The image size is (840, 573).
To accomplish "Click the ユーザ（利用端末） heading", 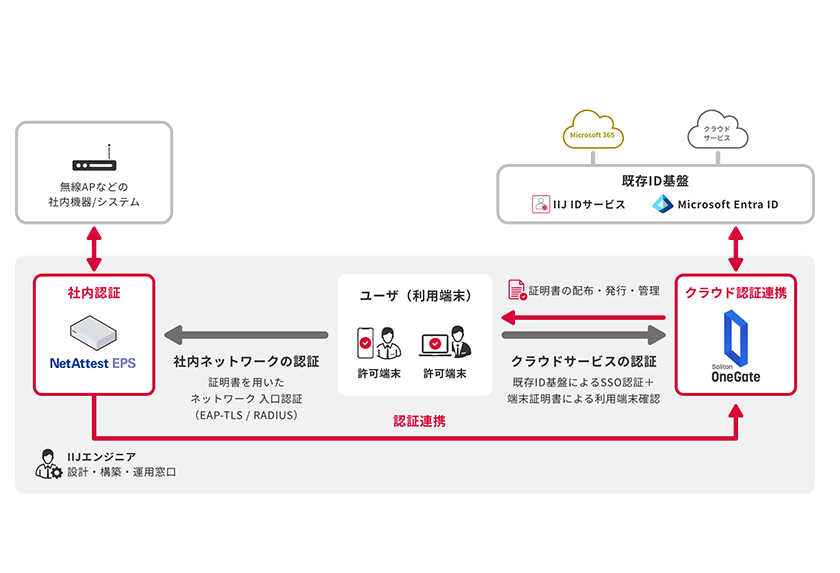I will pyautogui.click(x=414, y=296).
